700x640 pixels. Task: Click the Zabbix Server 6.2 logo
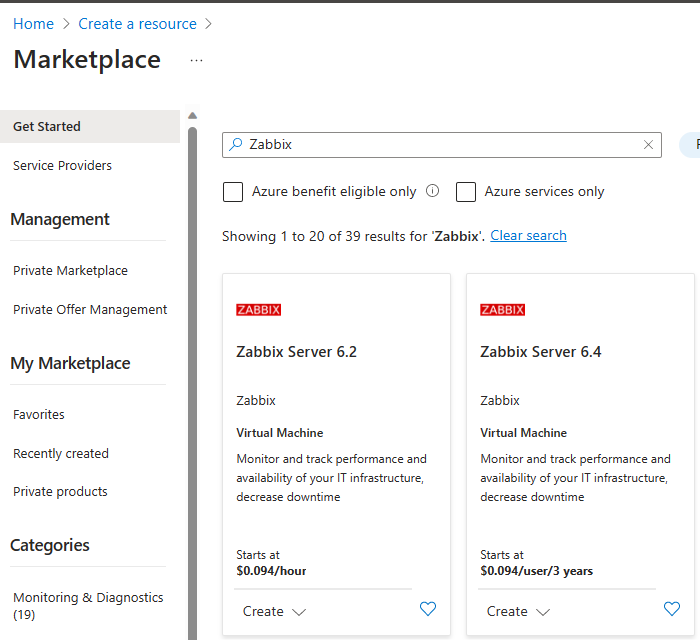point(258,310)
